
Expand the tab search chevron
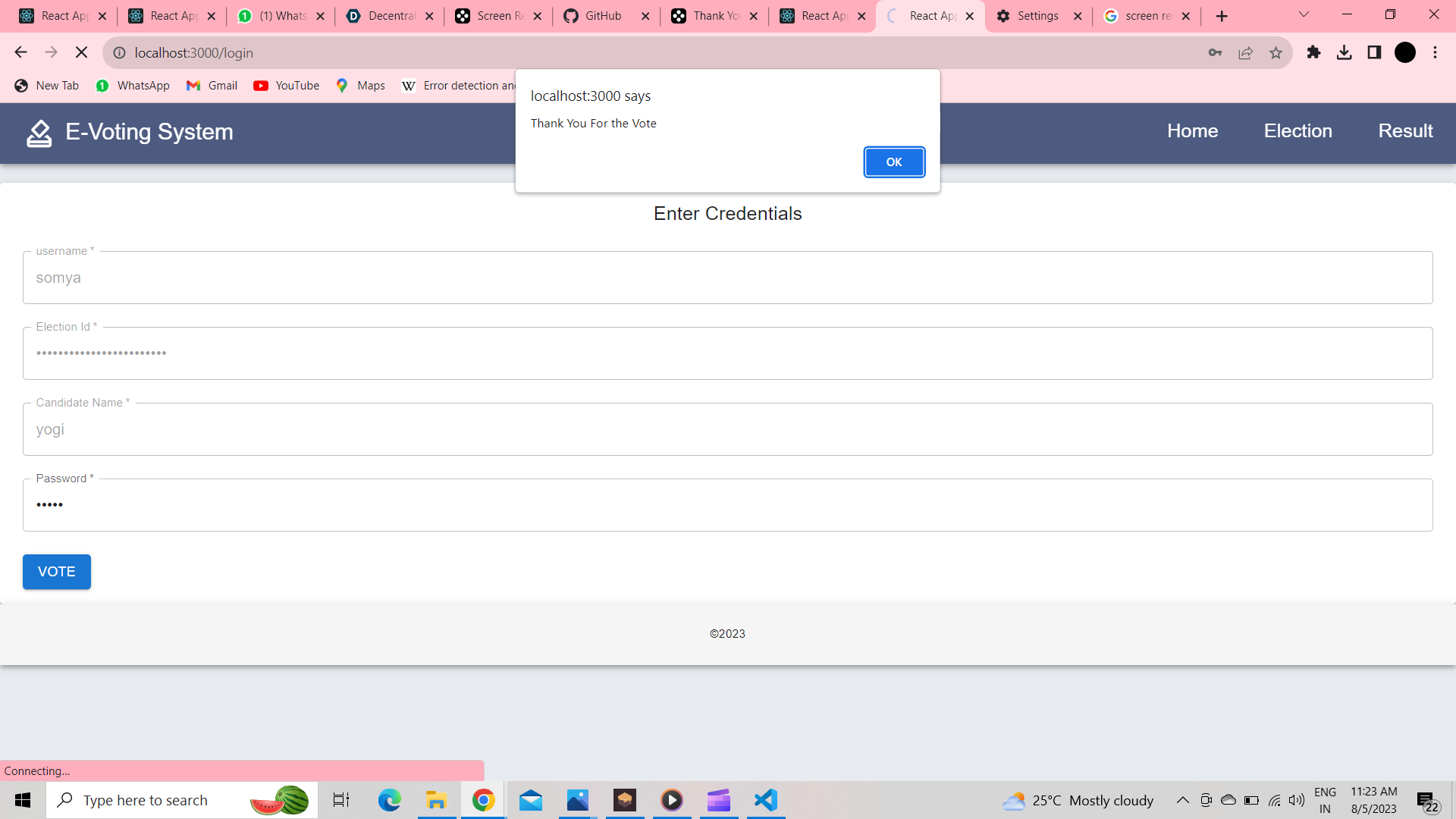[x=1304, y=15]
